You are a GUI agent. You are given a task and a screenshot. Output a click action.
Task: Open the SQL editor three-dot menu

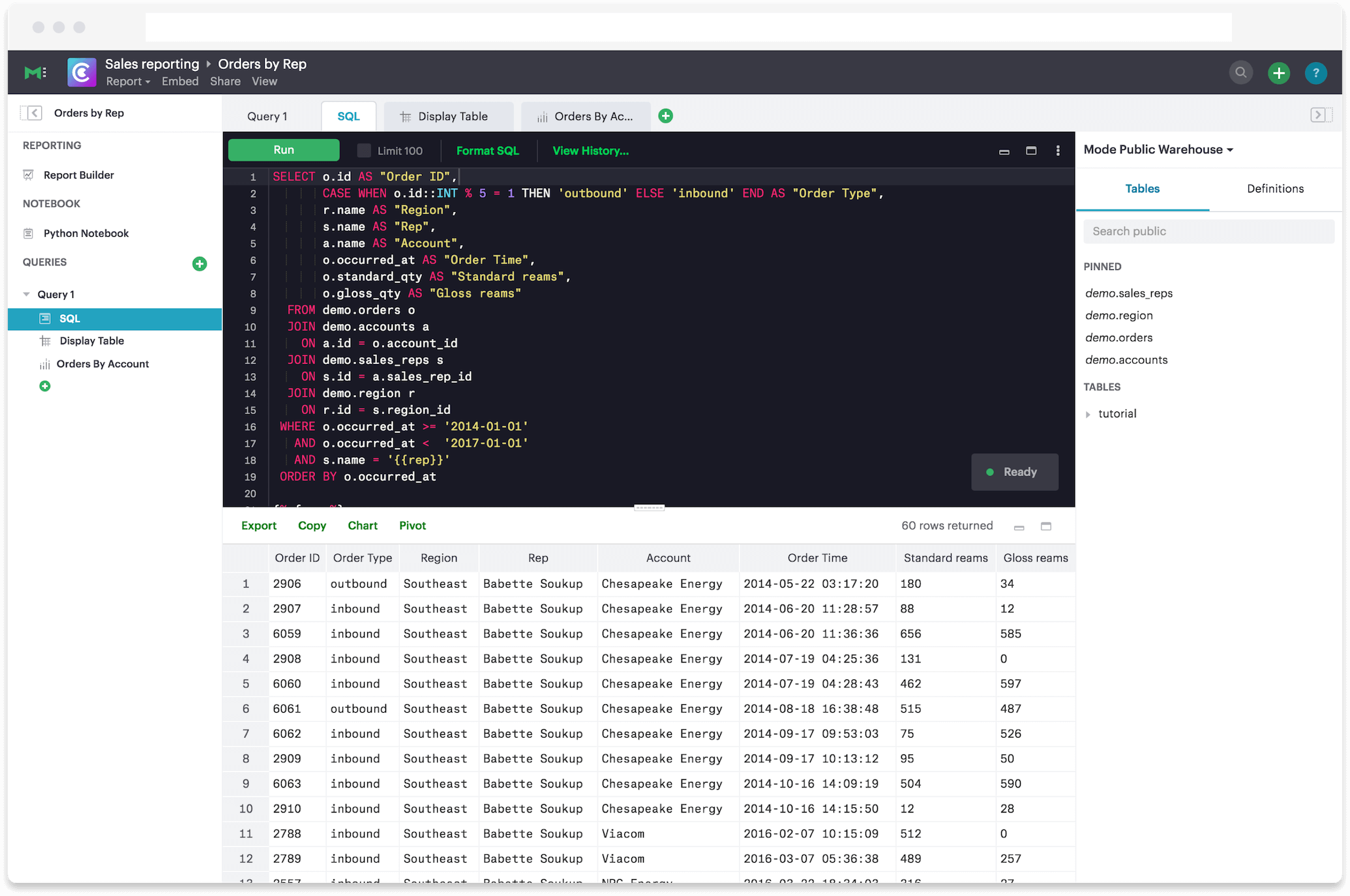pos(1058,150)
